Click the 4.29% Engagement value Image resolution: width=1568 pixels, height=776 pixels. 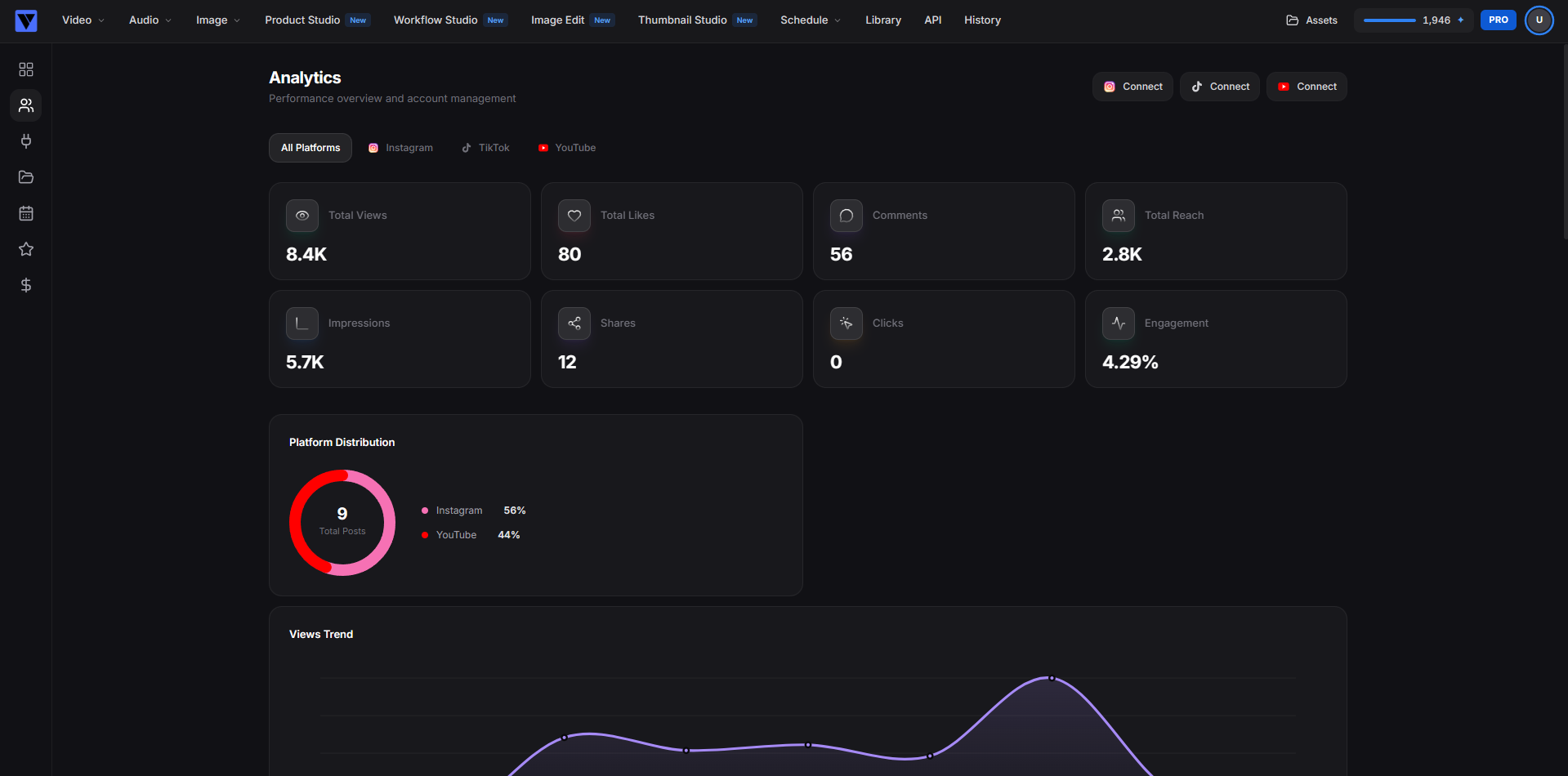point(1130,362)
